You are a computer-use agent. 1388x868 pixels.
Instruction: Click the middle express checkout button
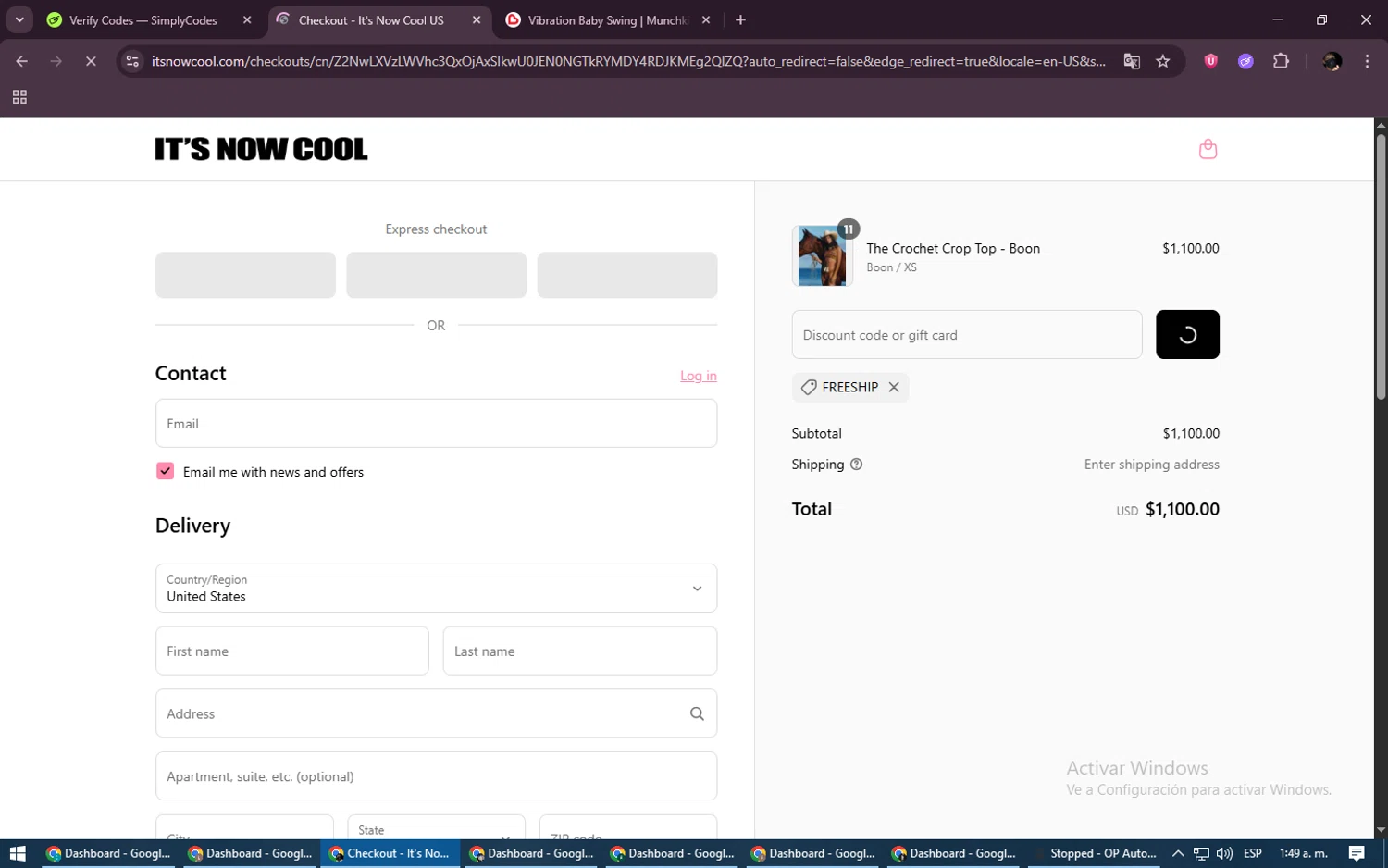point(436,275)
